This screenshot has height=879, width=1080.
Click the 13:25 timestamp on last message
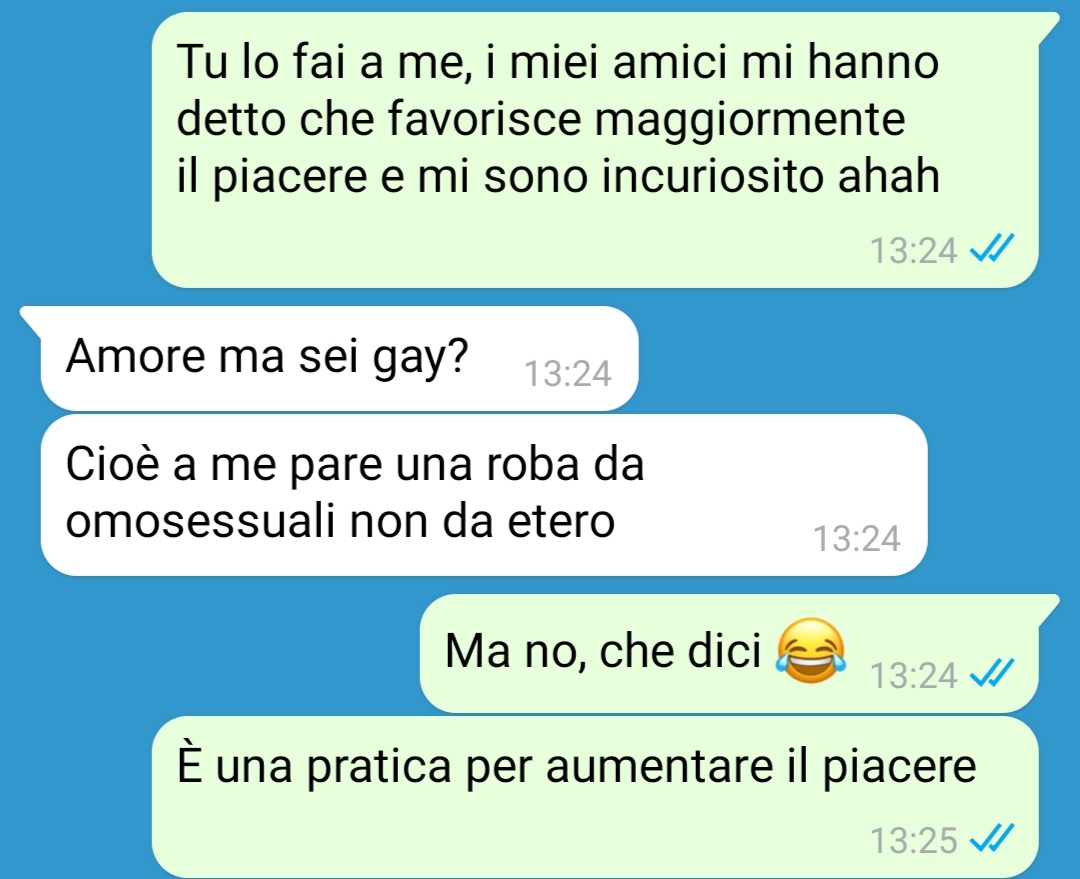913,840
